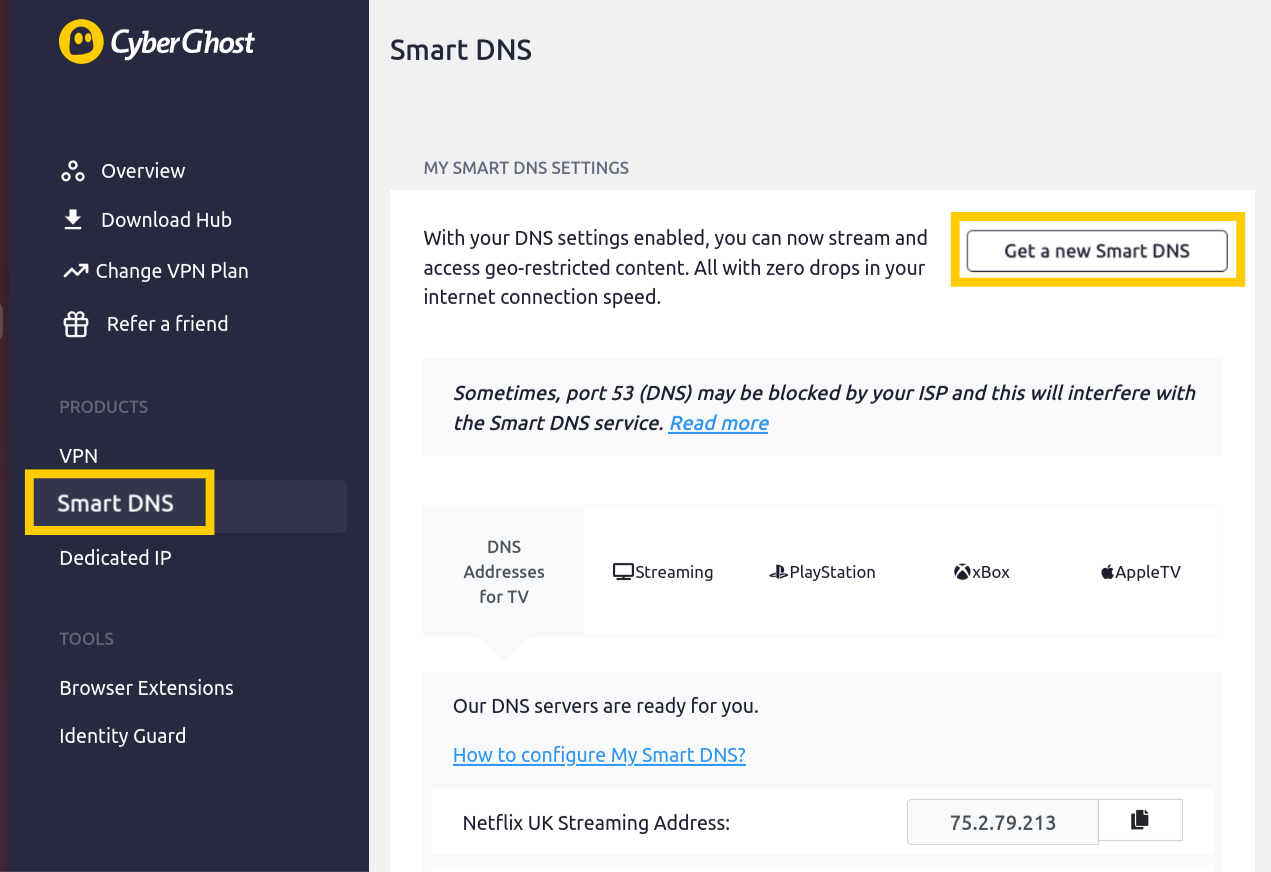Open Identity Guard tool

123,736
